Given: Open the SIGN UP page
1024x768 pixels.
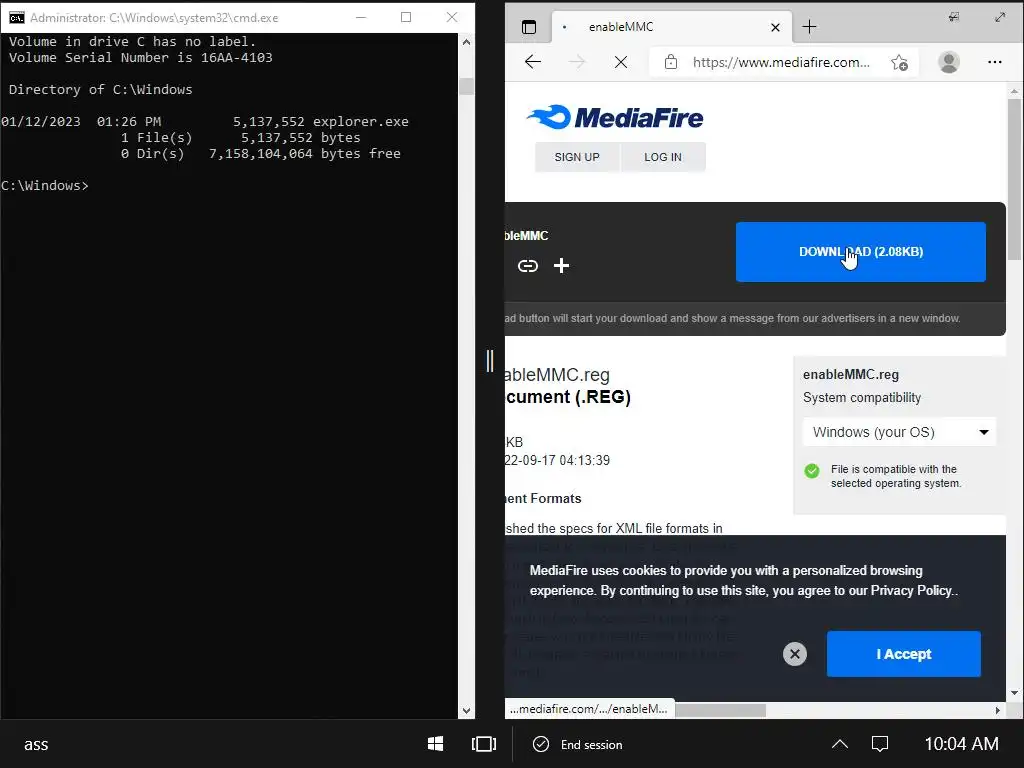Looking at the screenshot, I should click(x=577, y=157).
